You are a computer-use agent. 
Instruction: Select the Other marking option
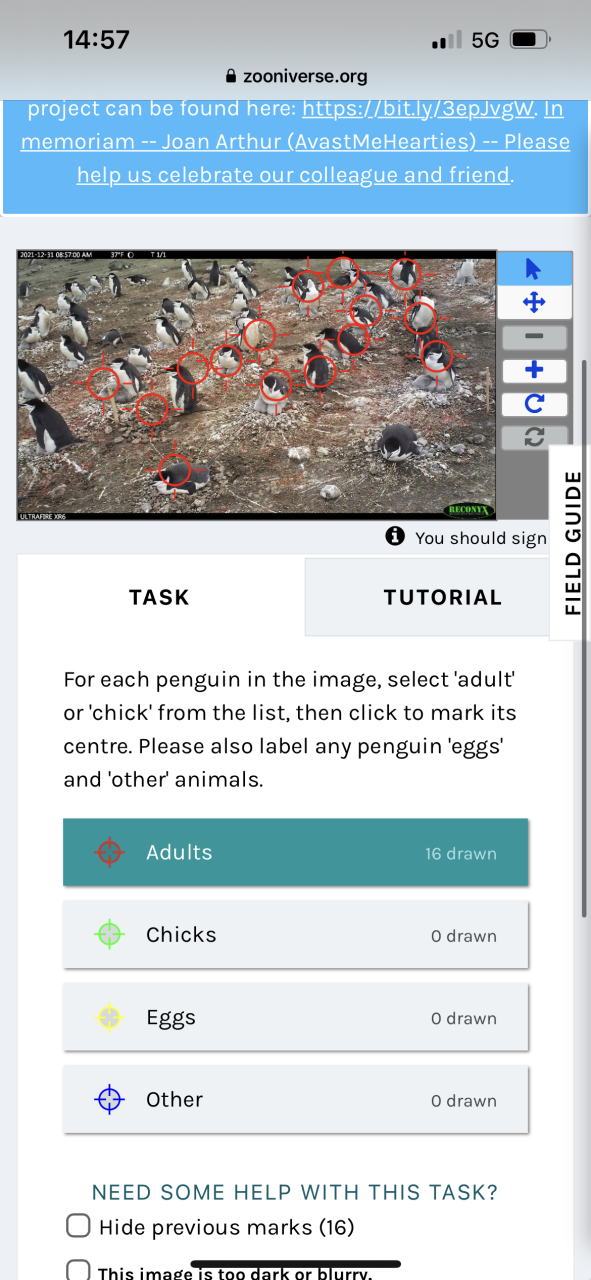296,1100
